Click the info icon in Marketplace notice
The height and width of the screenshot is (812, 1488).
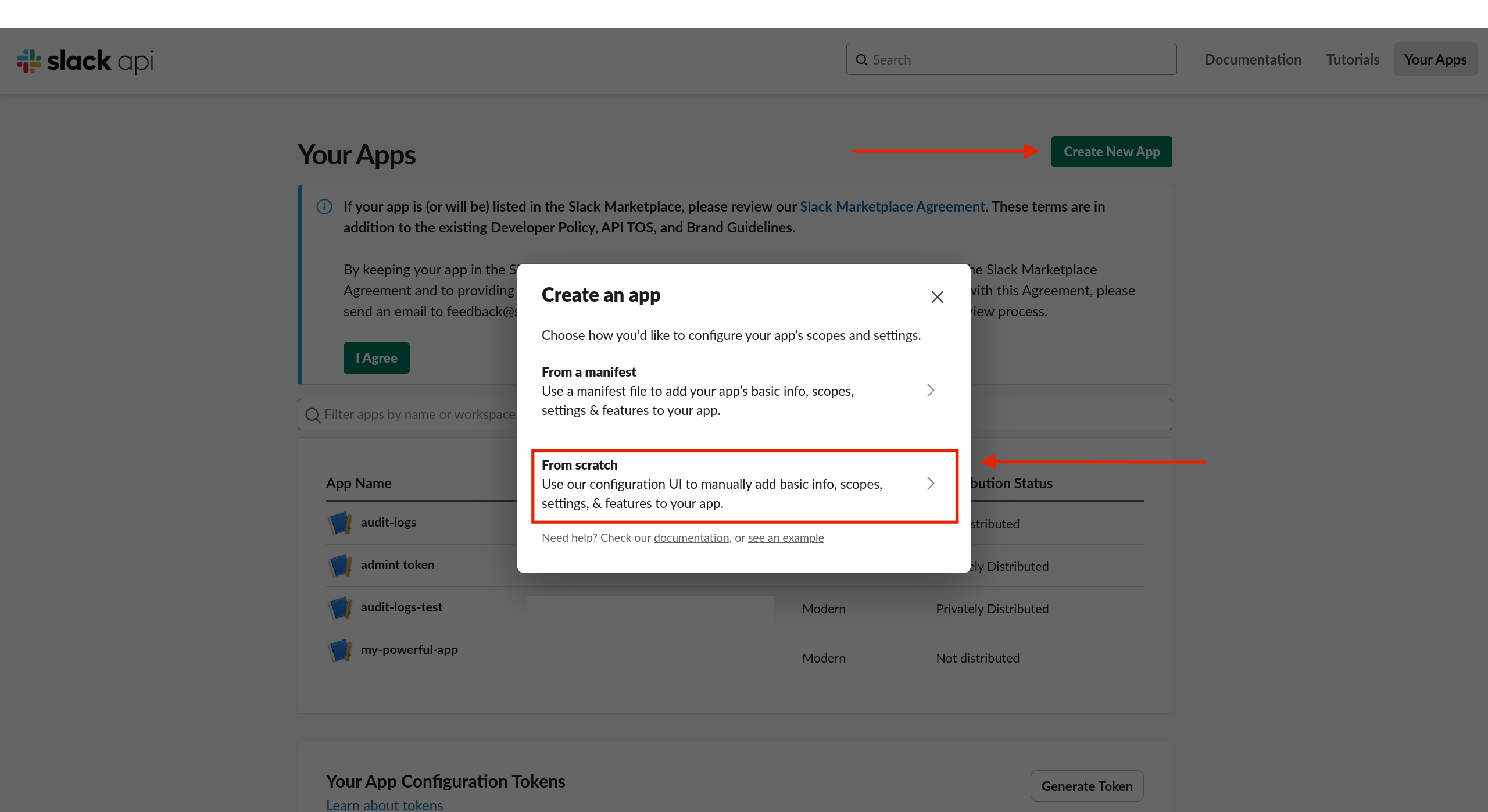click(324, 207)
